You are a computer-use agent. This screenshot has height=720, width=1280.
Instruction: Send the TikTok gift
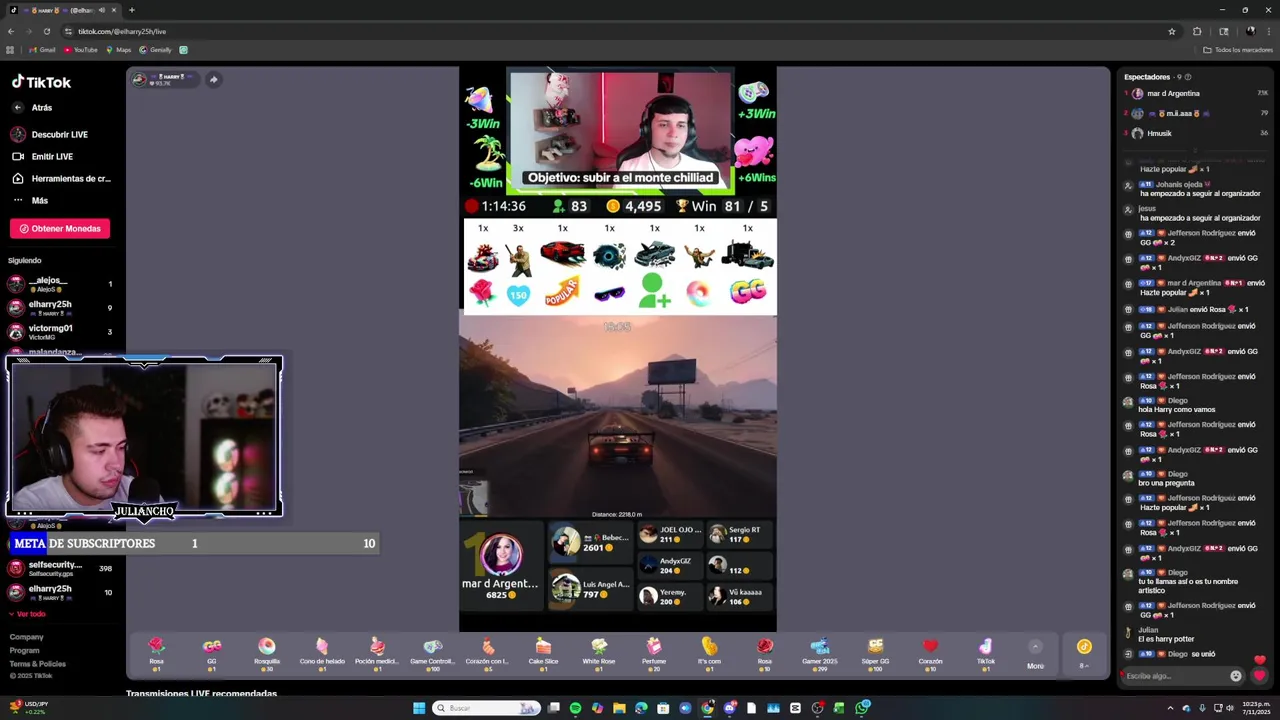(x=986, y=653)
